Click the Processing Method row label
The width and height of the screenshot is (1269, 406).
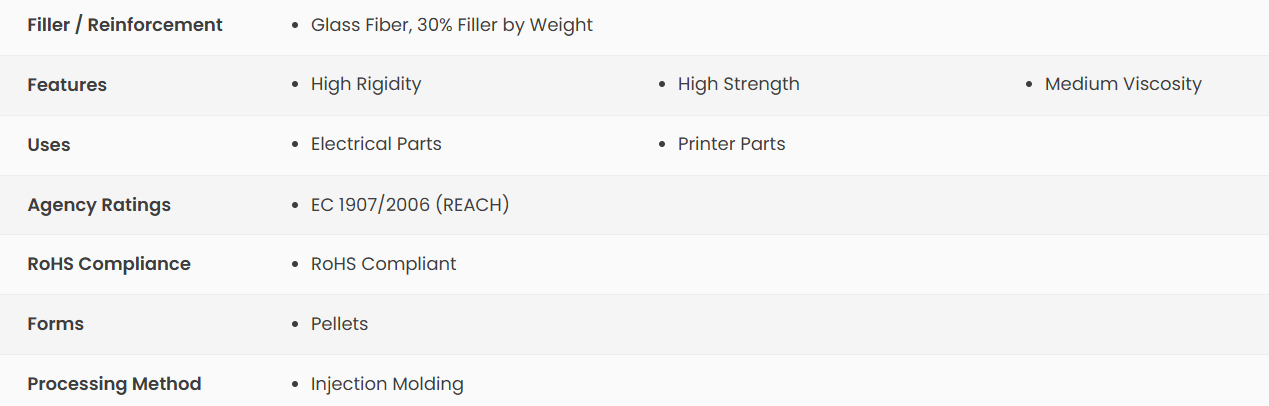coord(114,384)
